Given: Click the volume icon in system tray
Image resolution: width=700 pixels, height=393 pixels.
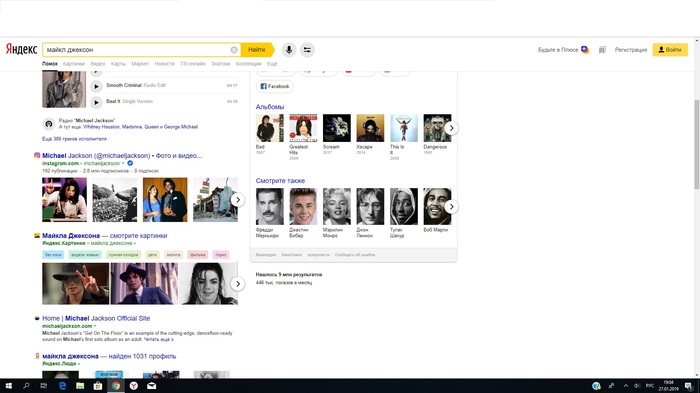Looking at the screenshot, I should tap(637, 386).
